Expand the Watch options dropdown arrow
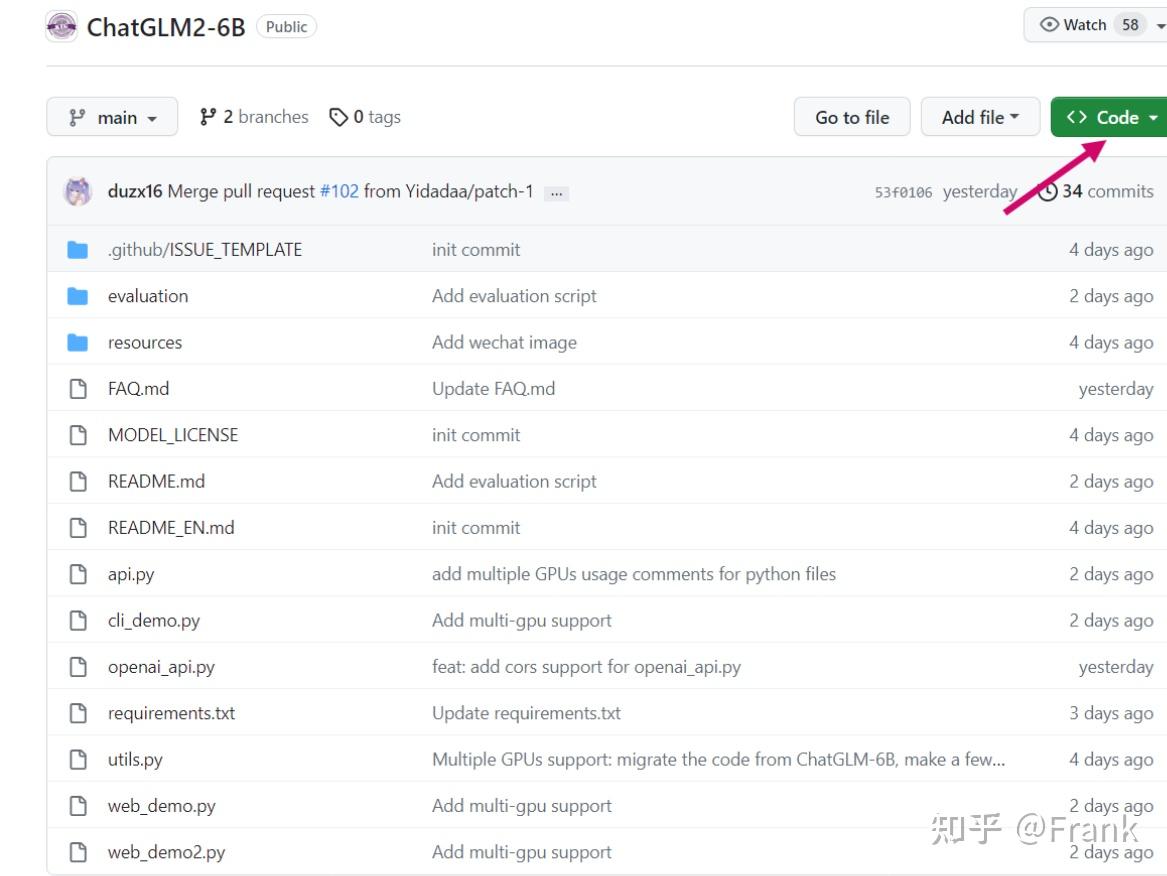This screenshot has width=1167, height=876. click(1160, 26)
